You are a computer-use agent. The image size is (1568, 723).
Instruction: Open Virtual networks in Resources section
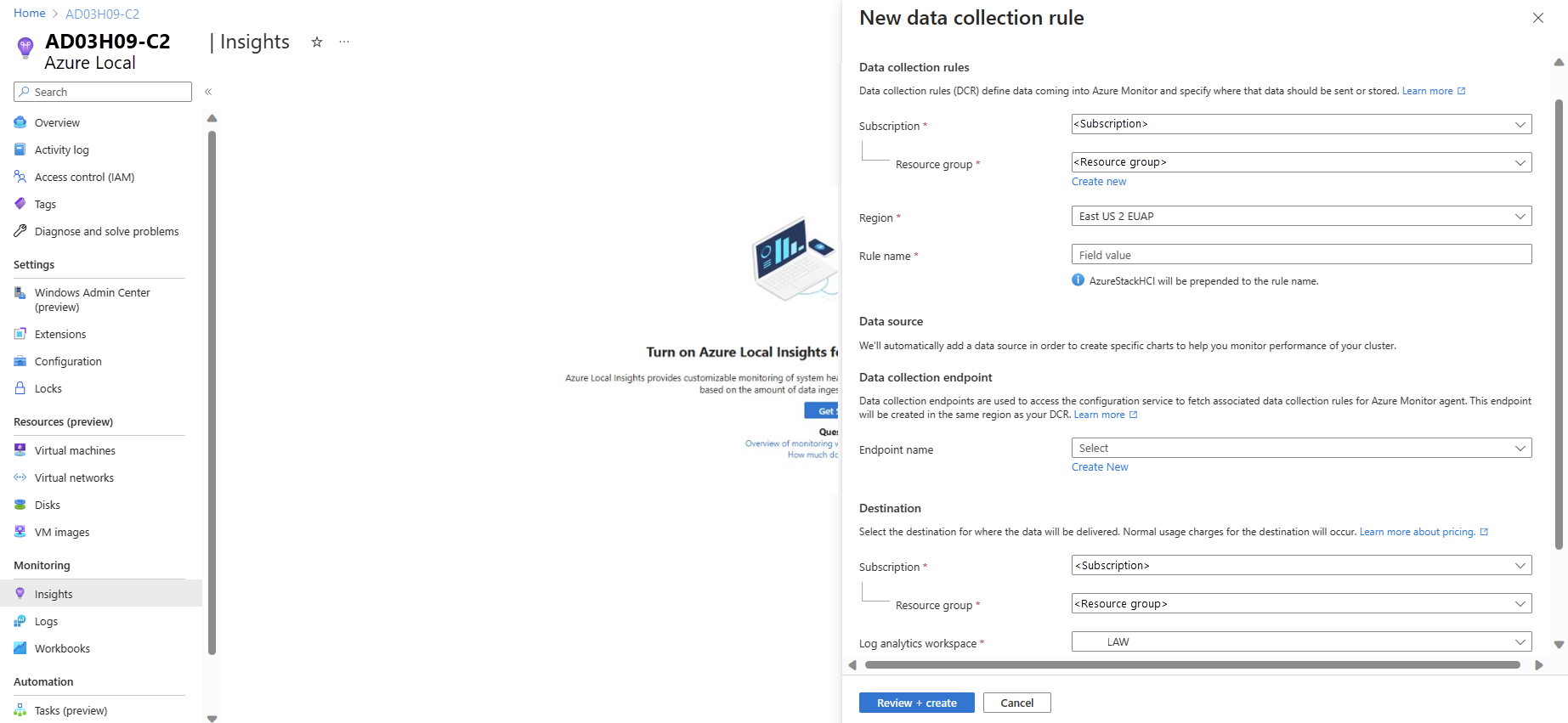point(74,477)
